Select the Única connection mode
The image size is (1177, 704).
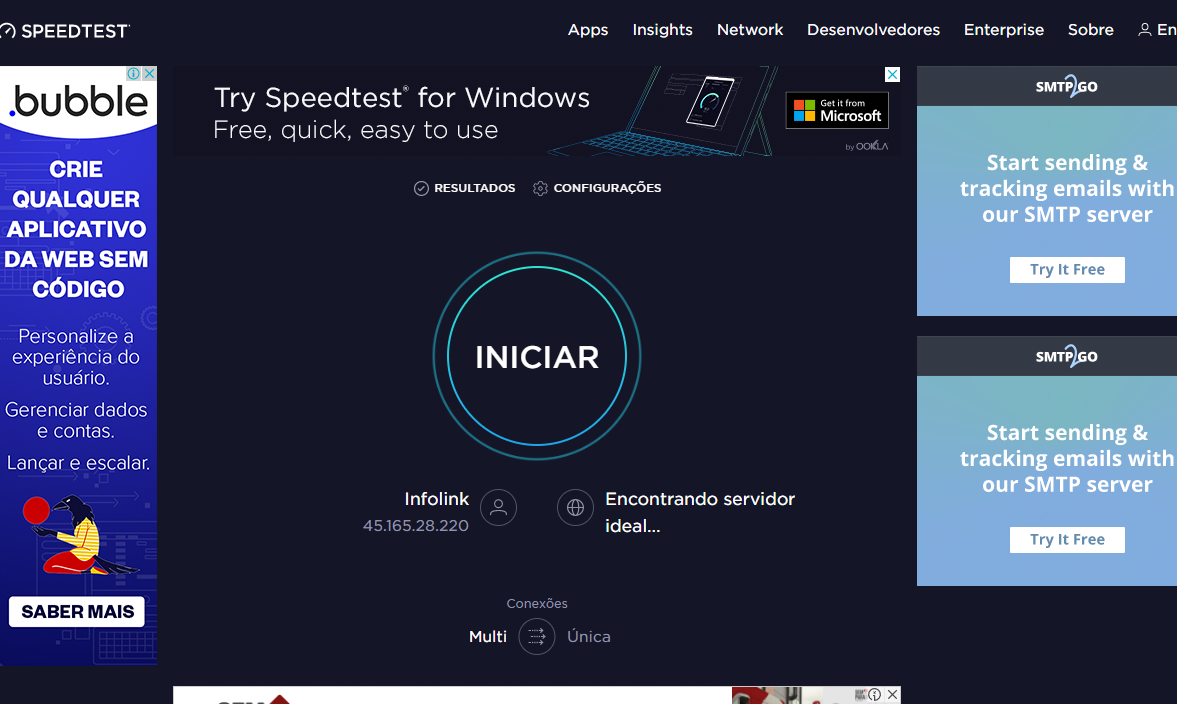pyautogui.click(x=588, y=636)
